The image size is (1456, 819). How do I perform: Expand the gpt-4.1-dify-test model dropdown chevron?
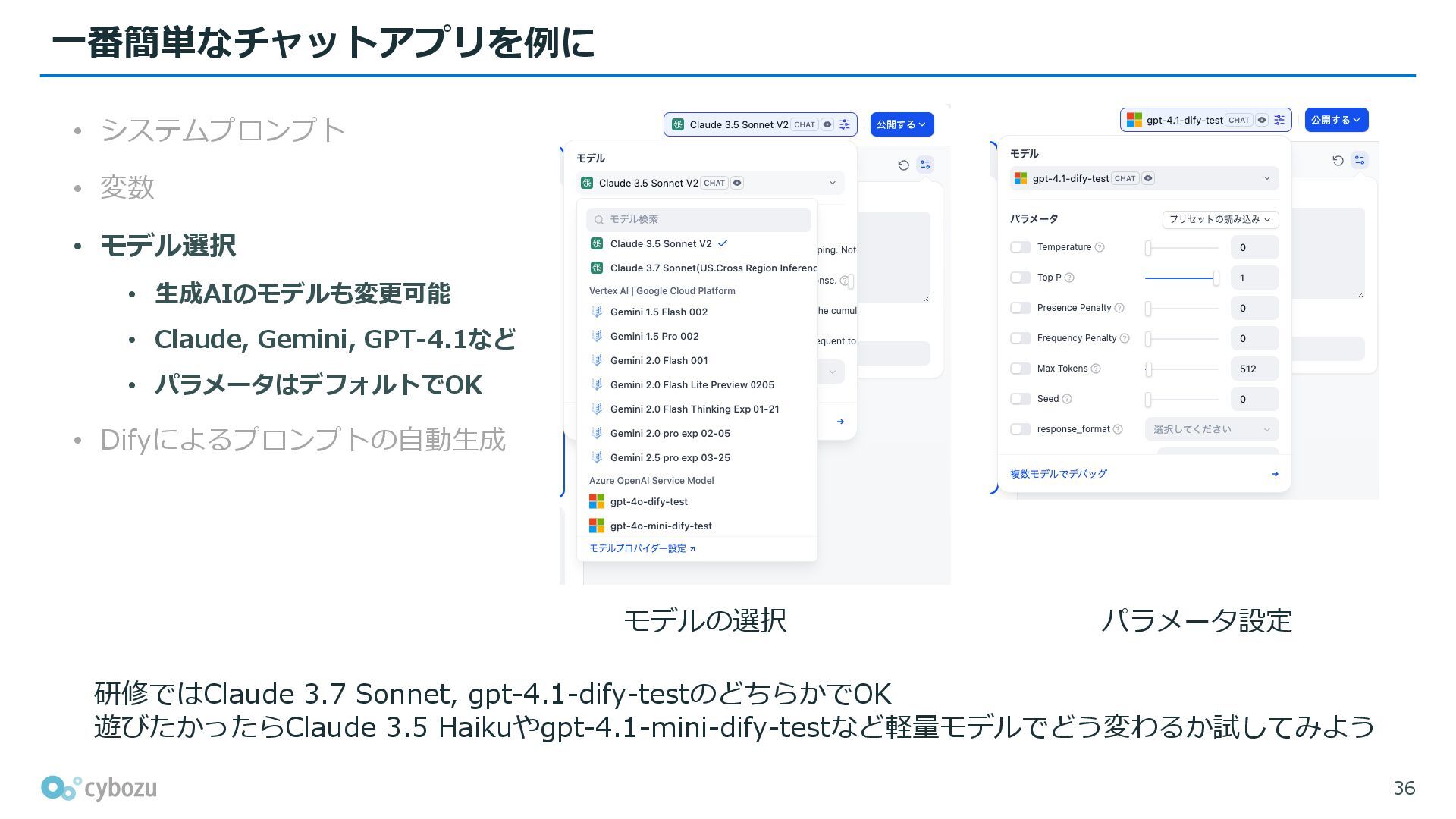[1266, 178]
